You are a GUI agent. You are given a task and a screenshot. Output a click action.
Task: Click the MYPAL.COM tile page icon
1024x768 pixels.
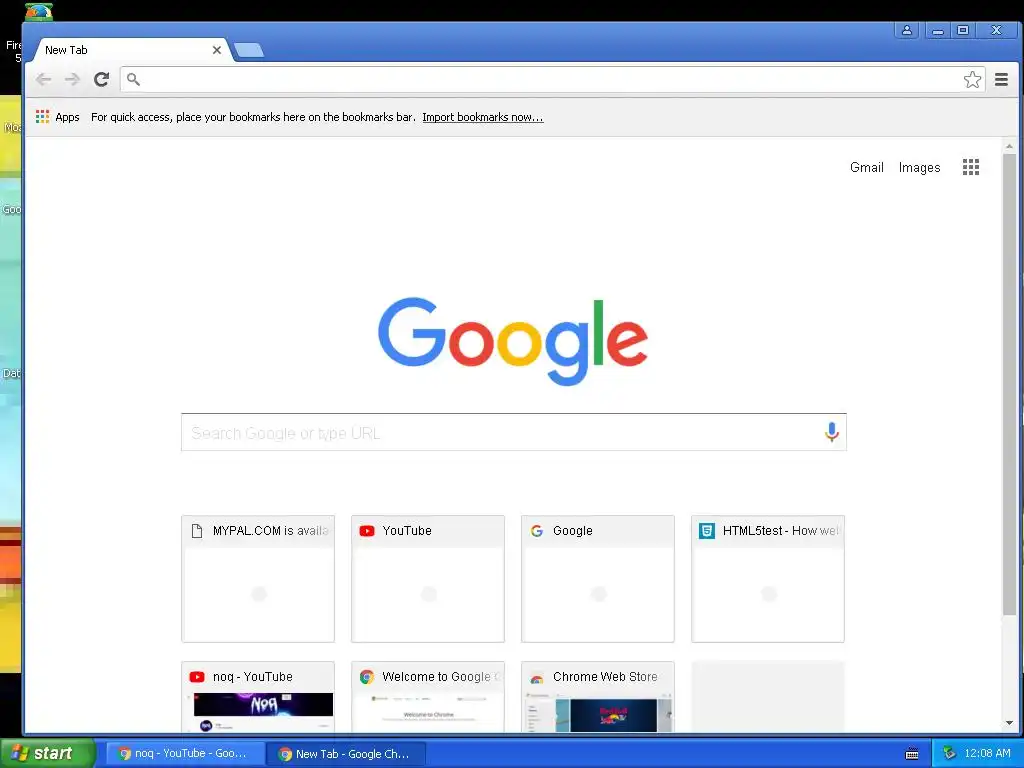197,531
